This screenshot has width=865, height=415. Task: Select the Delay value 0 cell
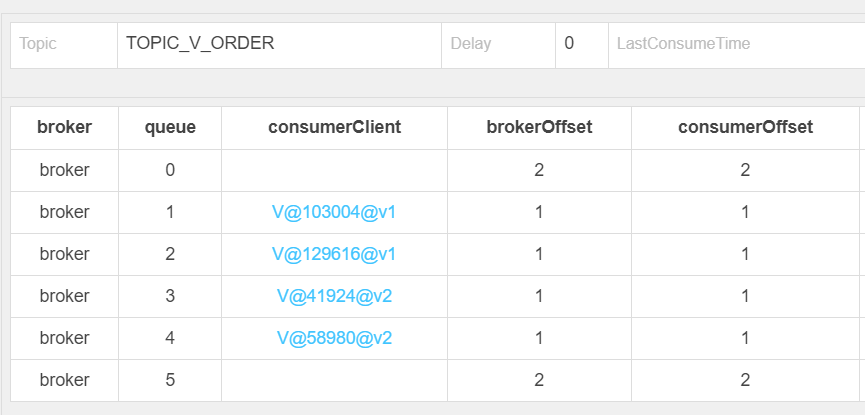point(582,45)
